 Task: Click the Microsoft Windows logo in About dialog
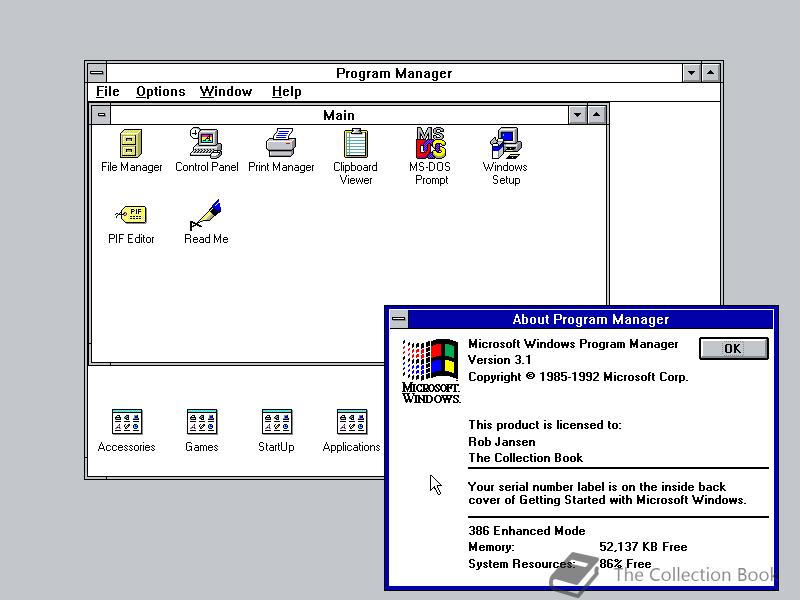431,371
